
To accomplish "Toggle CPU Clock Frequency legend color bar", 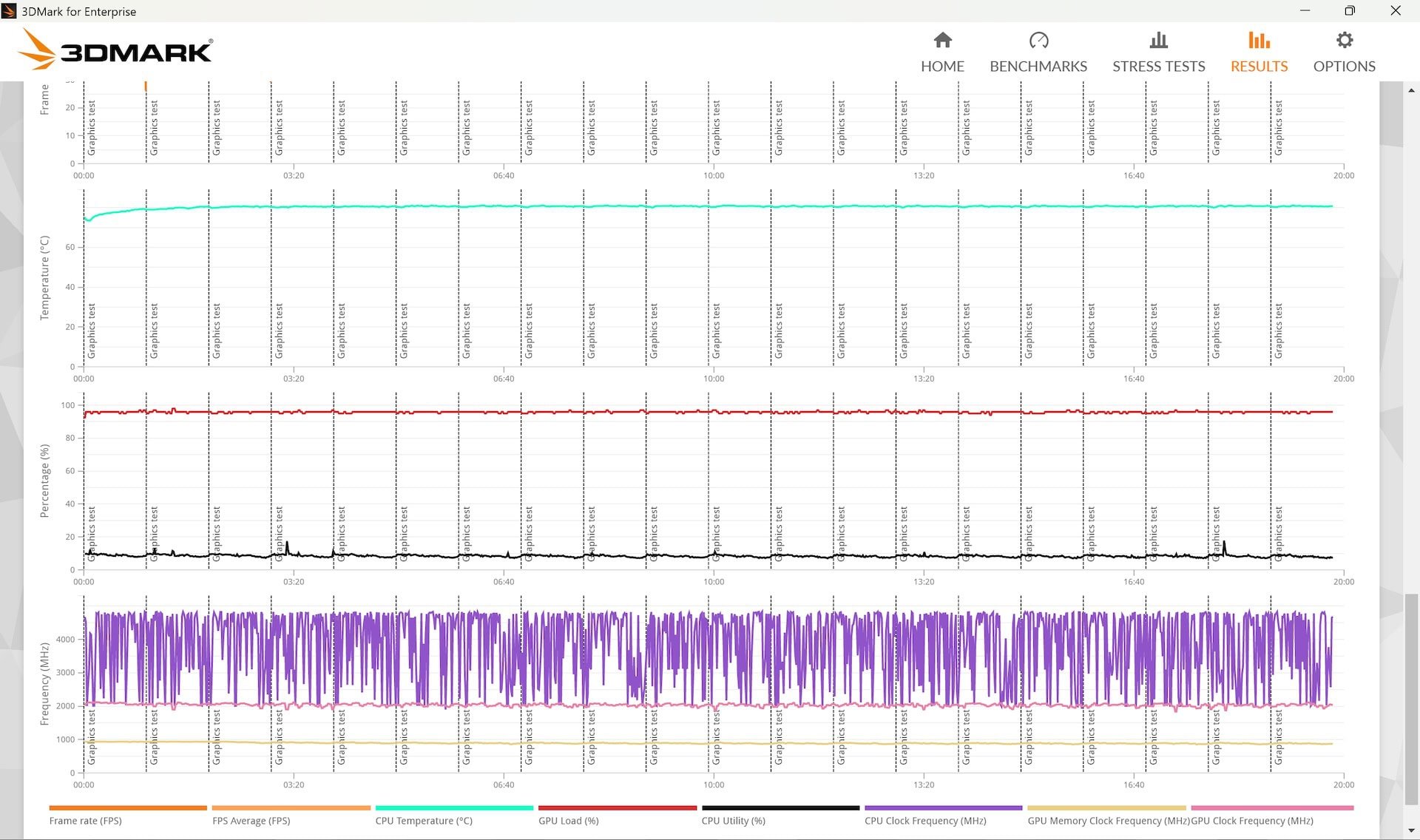I will point(944,808).
